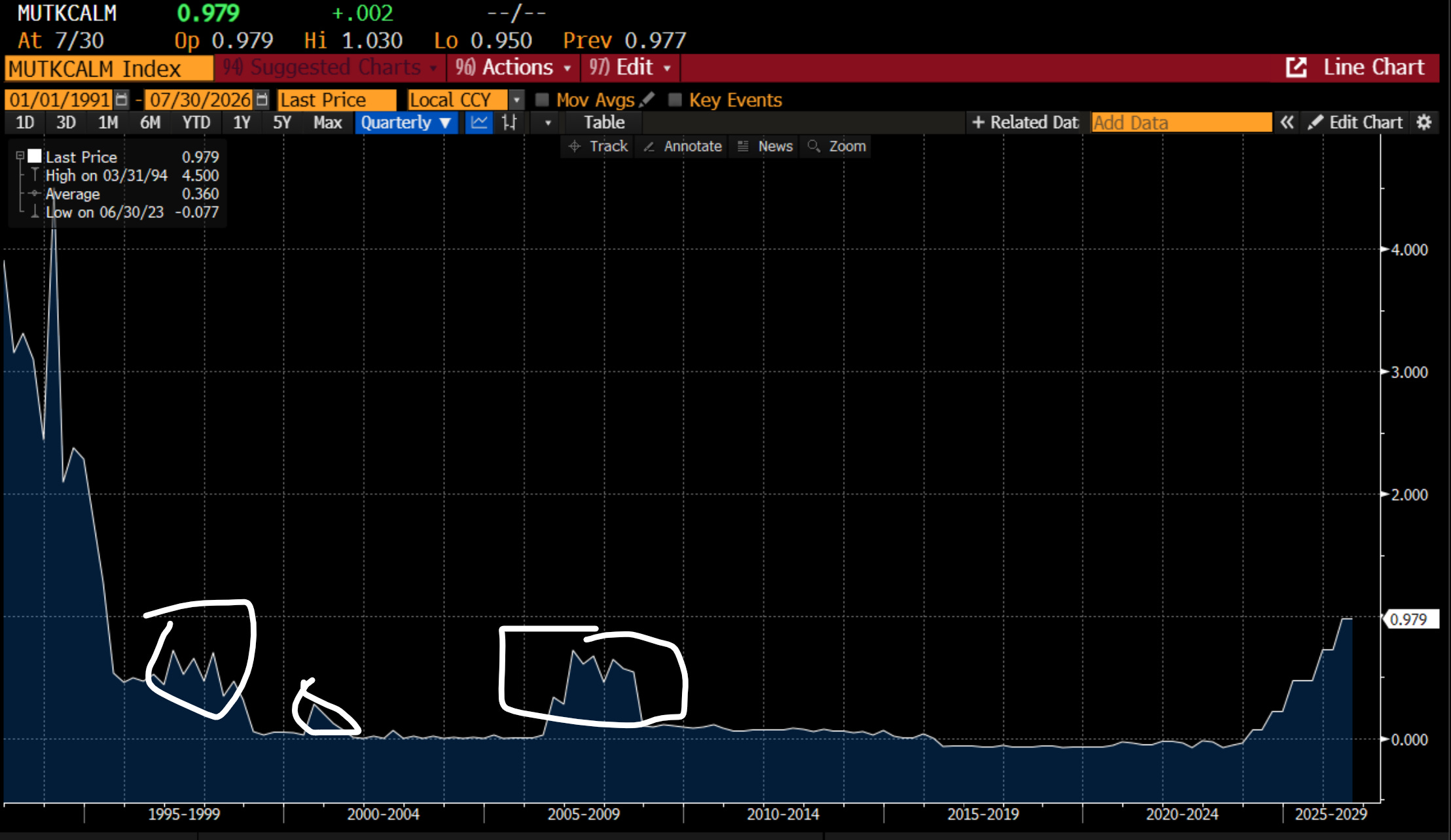The width and height of the screenshot is (1451, 840).
Task: Click the 'High on 03/31/94' legend row
Action: click(125, 175)
